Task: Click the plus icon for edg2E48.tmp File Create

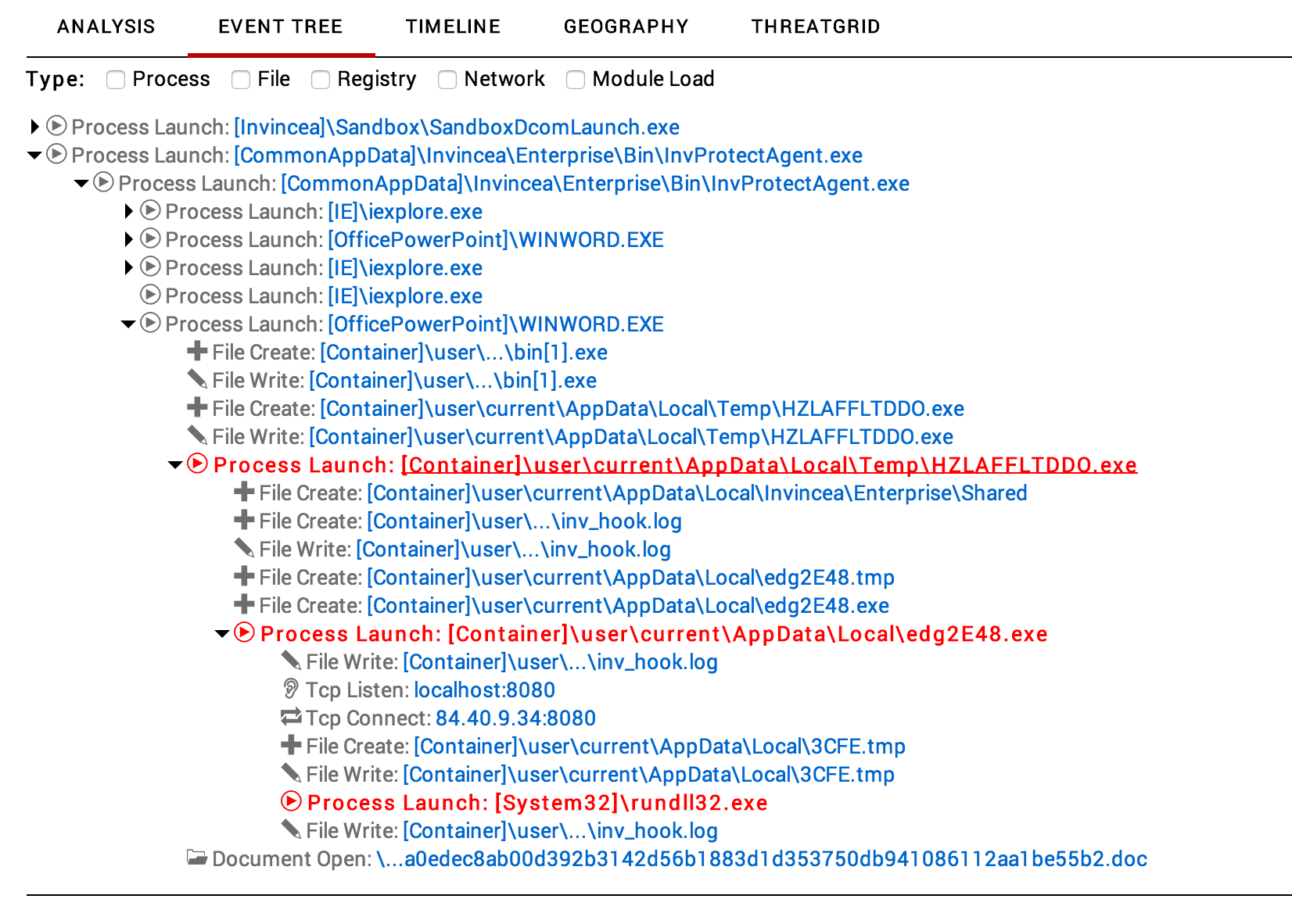Action: coord(244,576)
